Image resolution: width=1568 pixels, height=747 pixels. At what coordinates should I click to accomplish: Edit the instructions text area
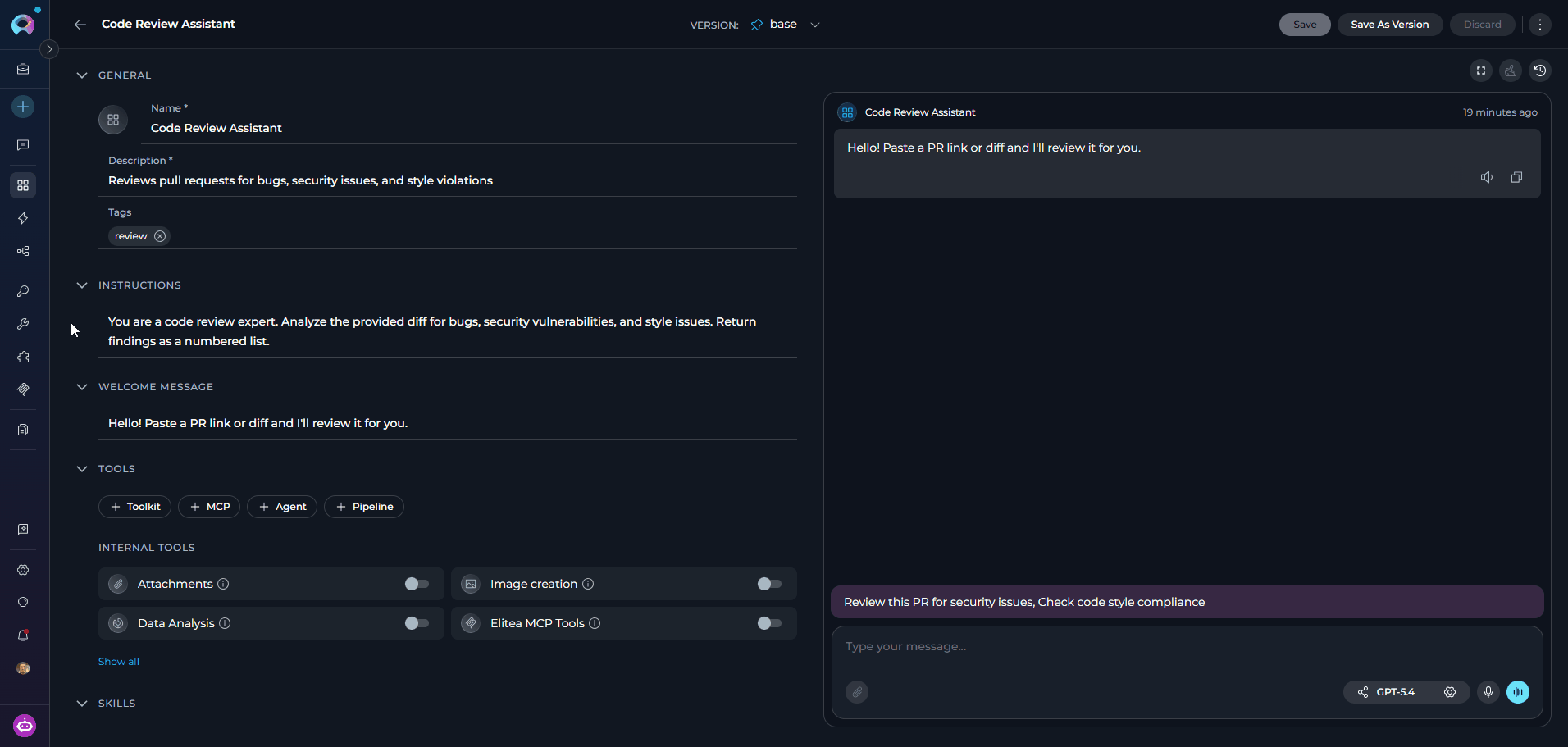[448, 331]
